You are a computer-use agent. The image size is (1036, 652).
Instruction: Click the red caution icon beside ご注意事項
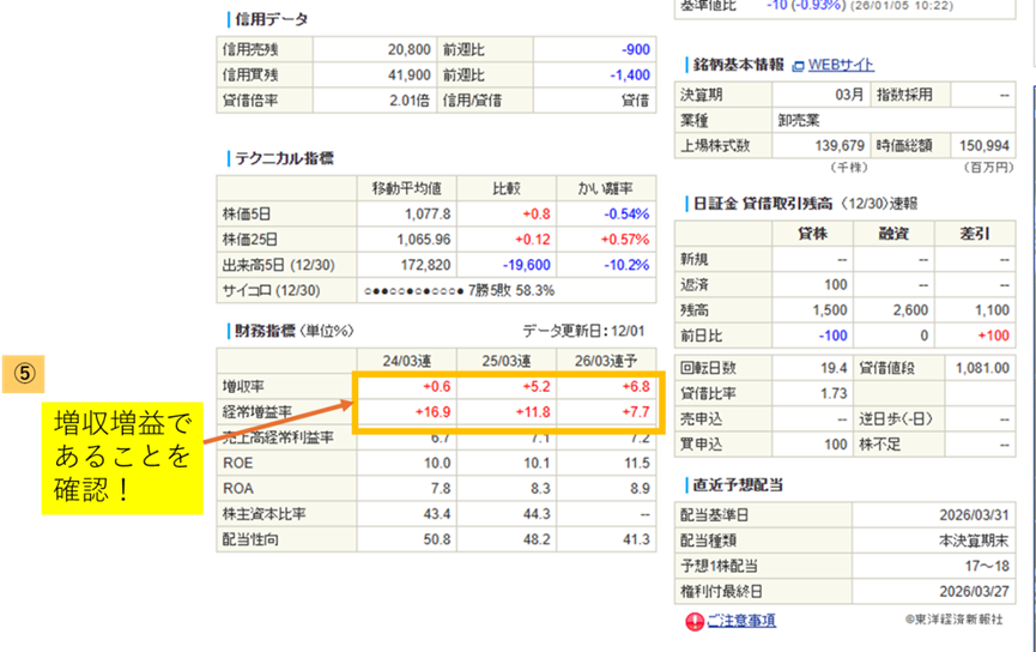(694, 621)
